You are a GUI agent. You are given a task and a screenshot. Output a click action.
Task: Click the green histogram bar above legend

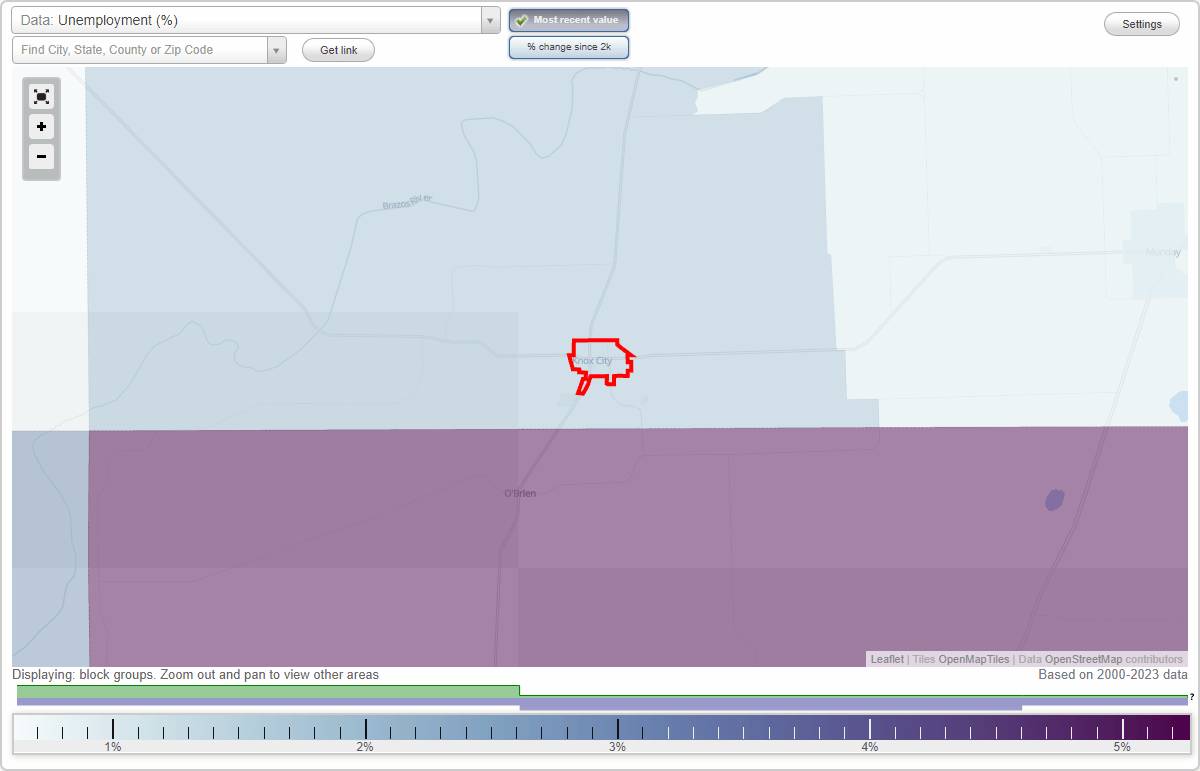pos(268,691)
